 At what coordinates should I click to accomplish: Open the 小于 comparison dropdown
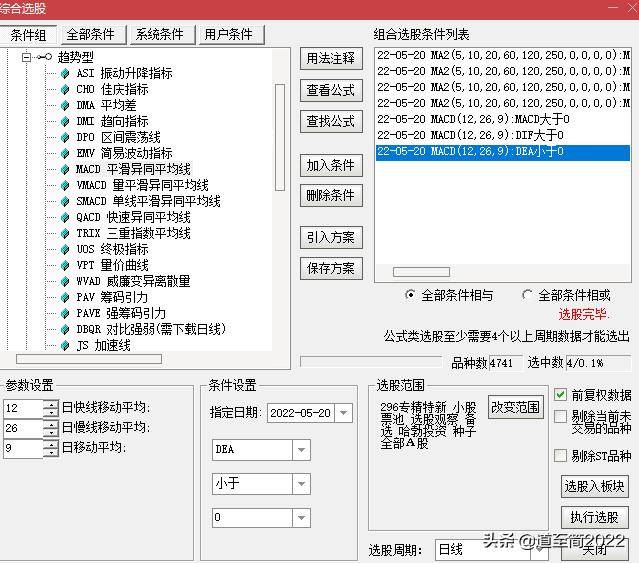(x=301, y=484)
